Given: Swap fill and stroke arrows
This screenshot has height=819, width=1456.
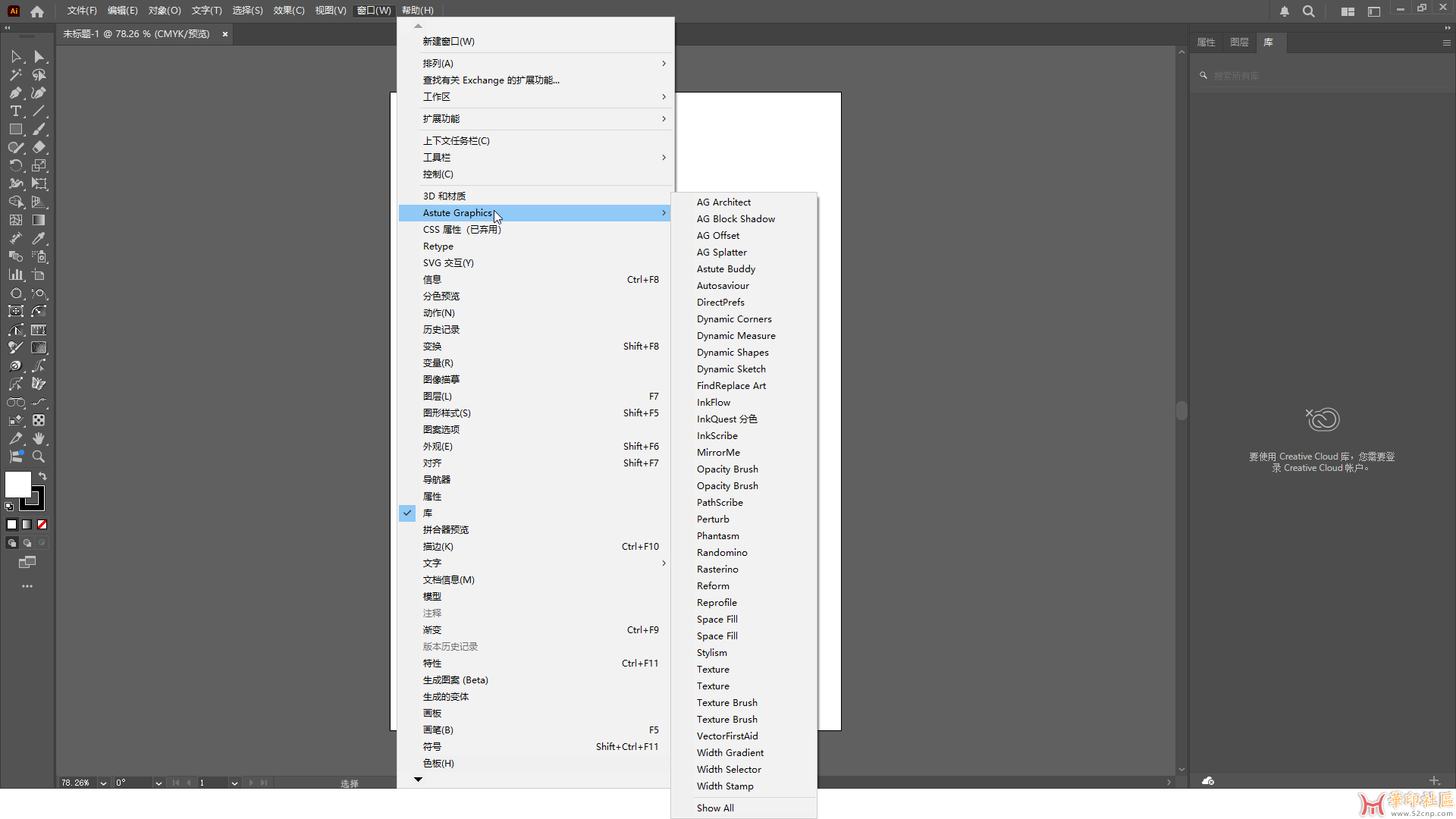Looking at the screenshot, I should point(42,476).
